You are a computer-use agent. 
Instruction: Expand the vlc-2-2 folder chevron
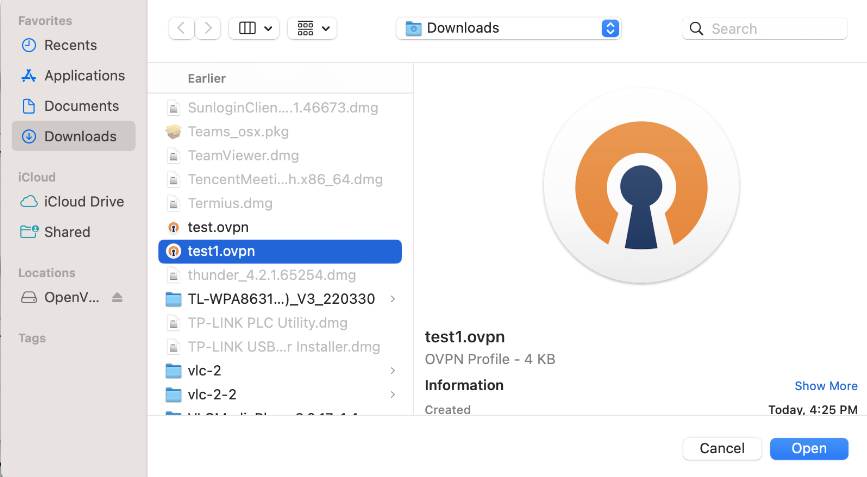[393, 395]
